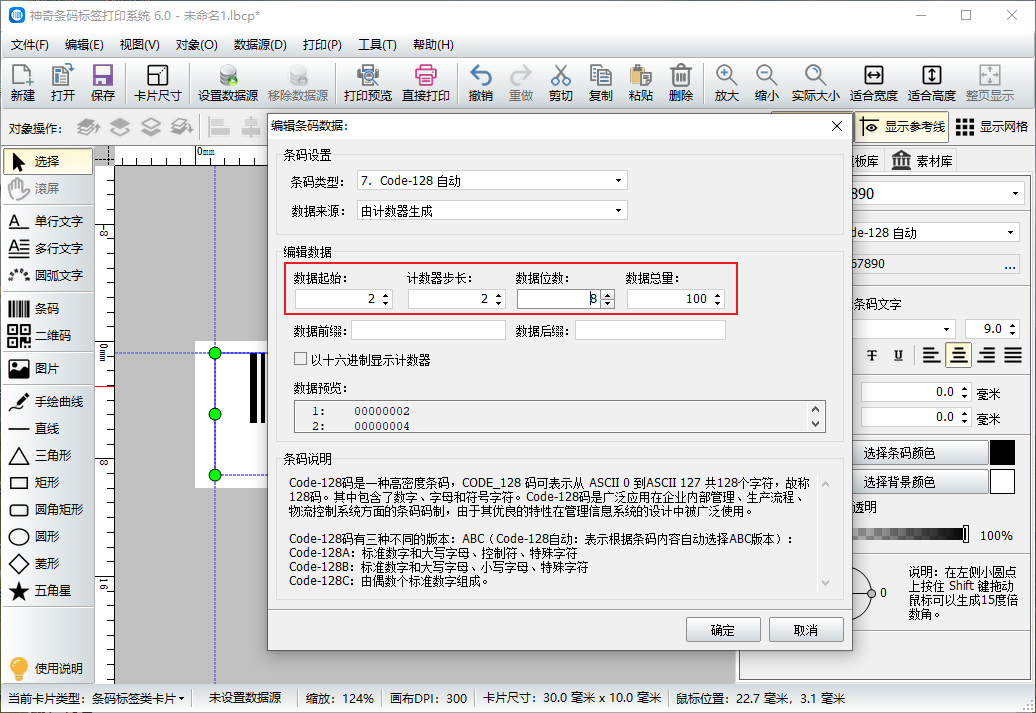The width and height of the screenshot is (1036, 713).
Task: Switch to the 素材库 tab
Action: tap(922, 161)
